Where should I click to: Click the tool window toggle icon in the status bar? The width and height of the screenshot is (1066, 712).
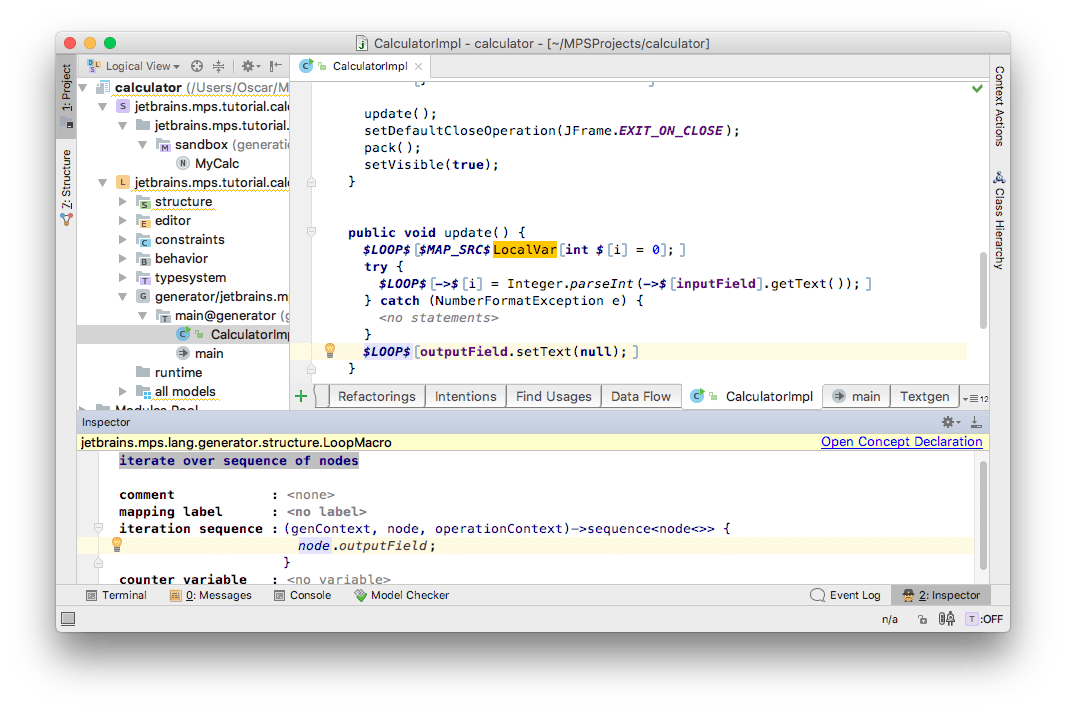[x=68, y=620]
